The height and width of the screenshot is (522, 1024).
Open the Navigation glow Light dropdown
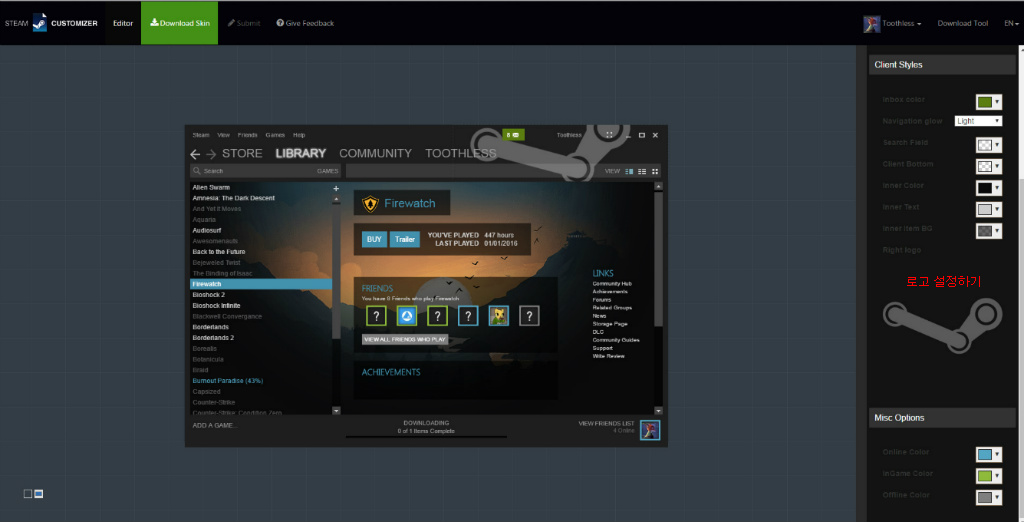978,121
